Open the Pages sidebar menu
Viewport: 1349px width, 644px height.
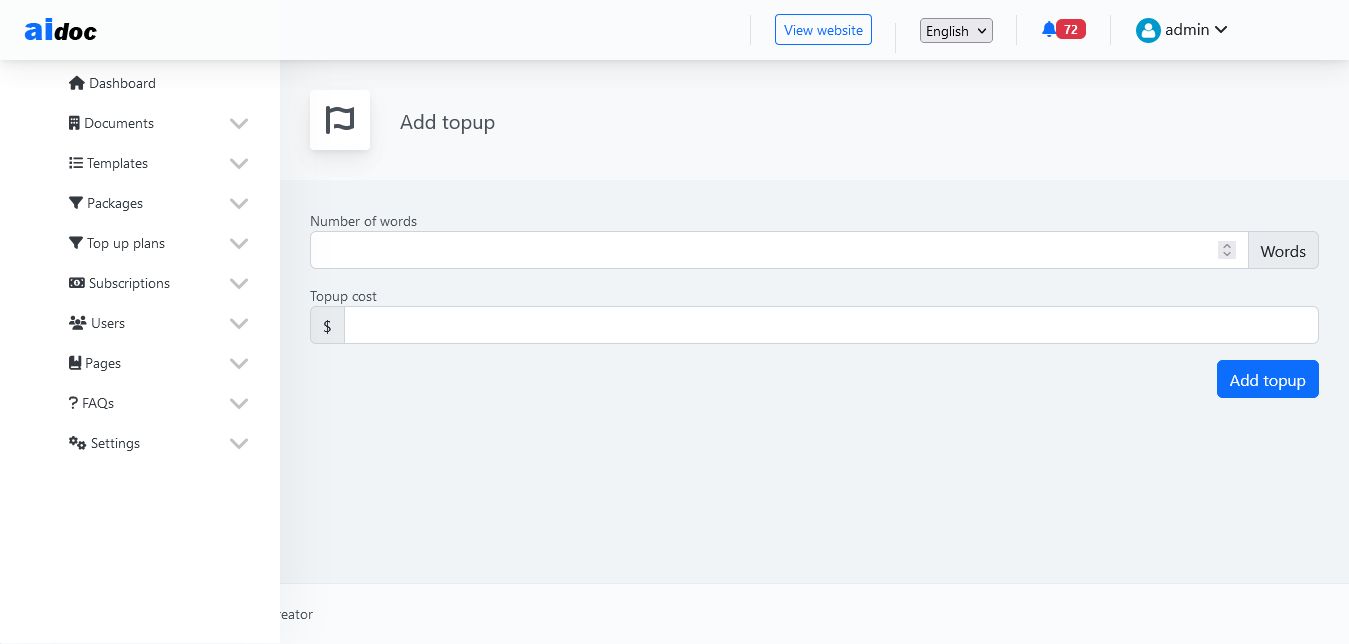[103, 363]
